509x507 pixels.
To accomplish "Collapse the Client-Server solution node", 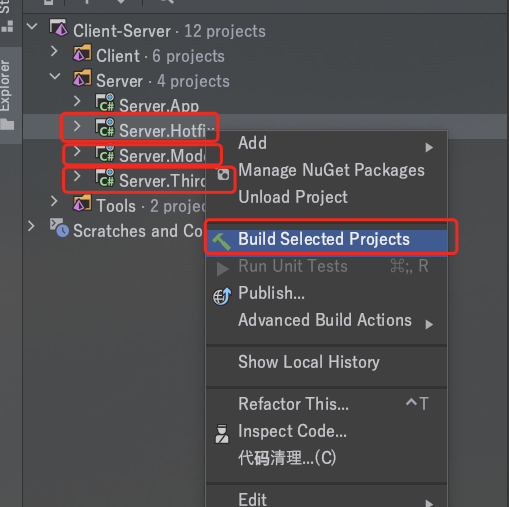I will click(x=32, y=26).
